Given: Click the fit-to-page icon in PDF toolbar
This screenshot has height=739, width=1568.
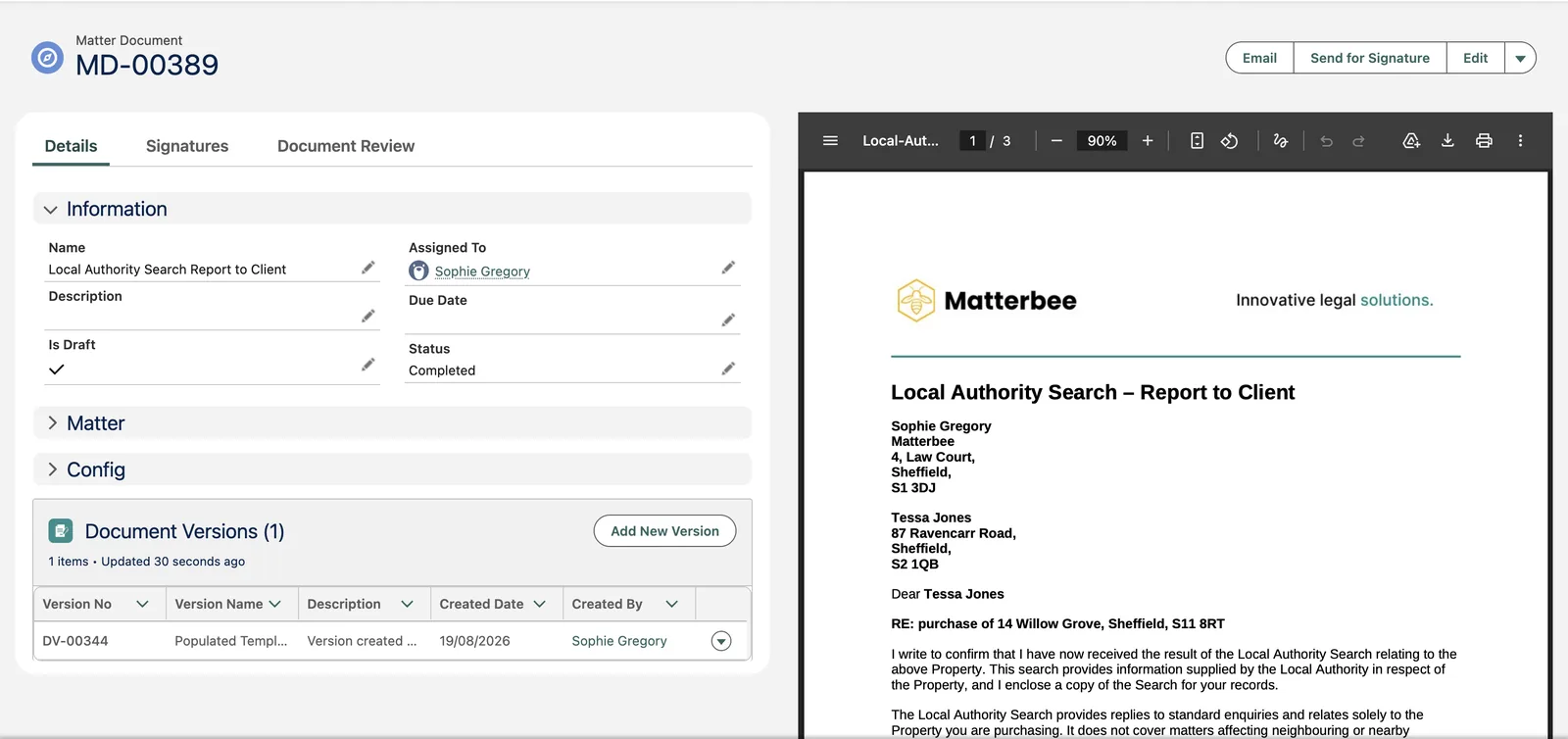Looking at the screenshot, I should point(1197,141).
